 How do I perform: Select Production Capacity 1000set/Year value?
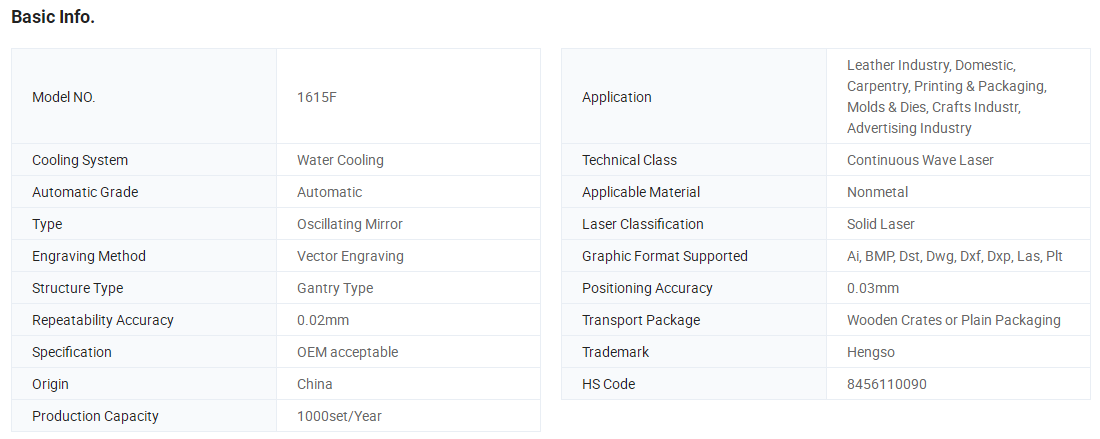[339, 417]
